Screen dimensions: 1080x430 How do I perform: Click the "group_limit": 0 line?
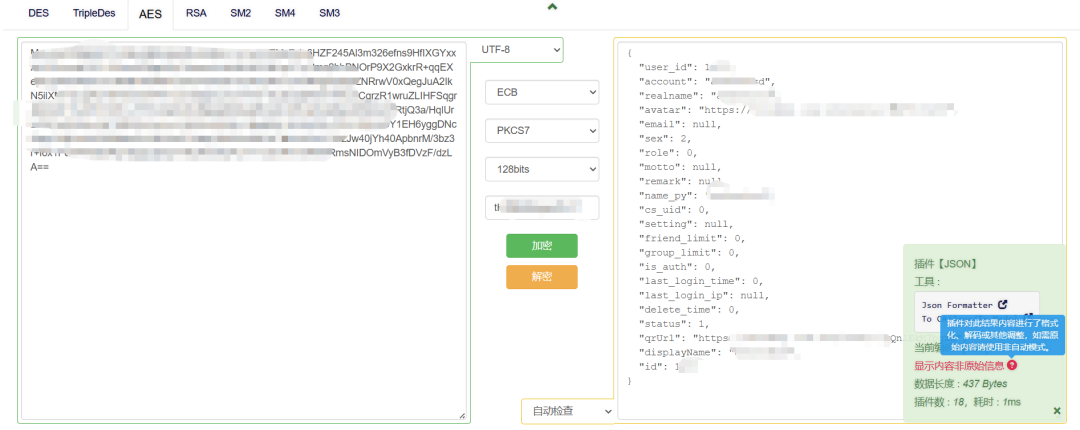tap(689, 253)
